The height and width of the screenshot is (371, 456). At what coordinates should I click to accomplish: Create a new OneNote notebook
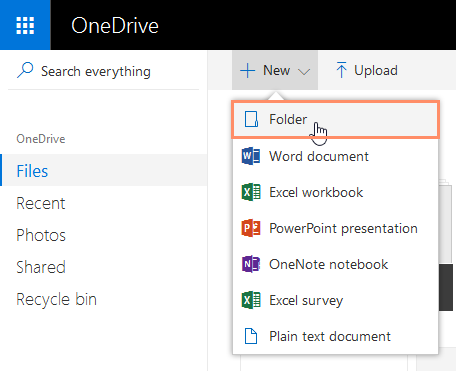pos(335,264)
